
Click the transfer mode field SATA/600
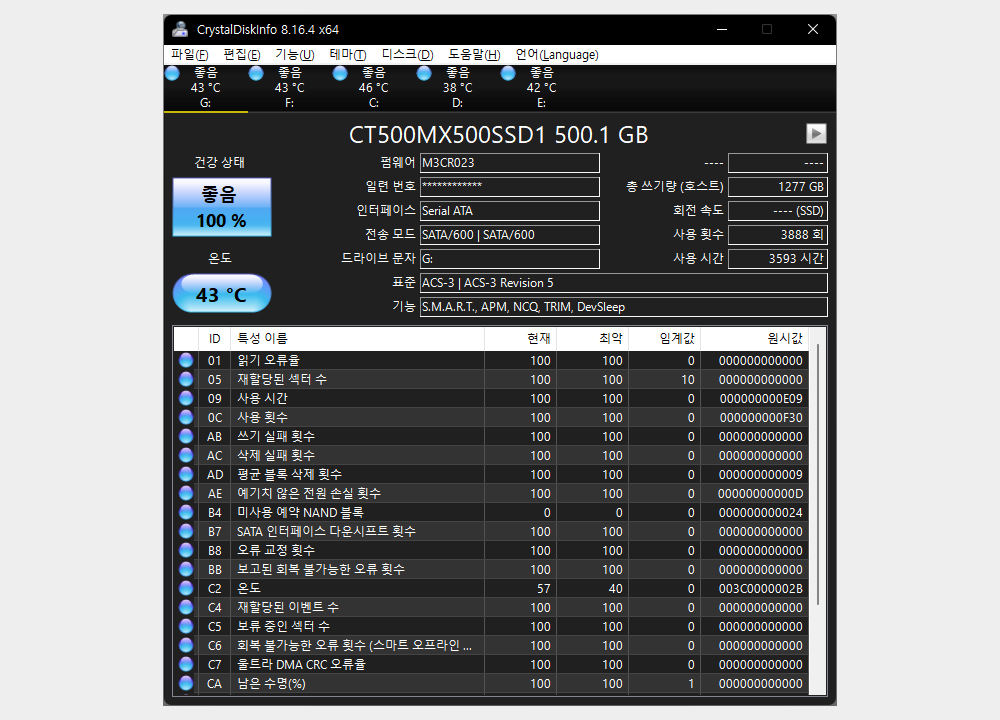click(x=510, y=235)
